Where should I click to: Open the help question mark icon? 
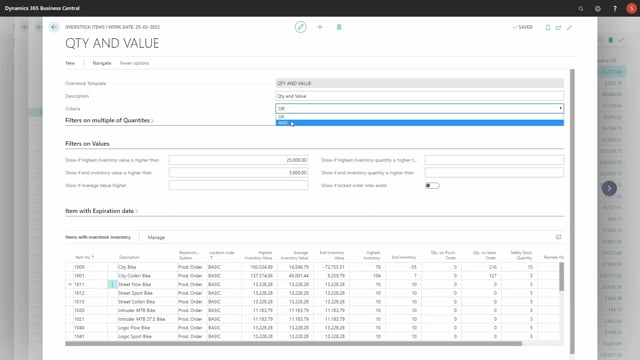click(615, 8)
